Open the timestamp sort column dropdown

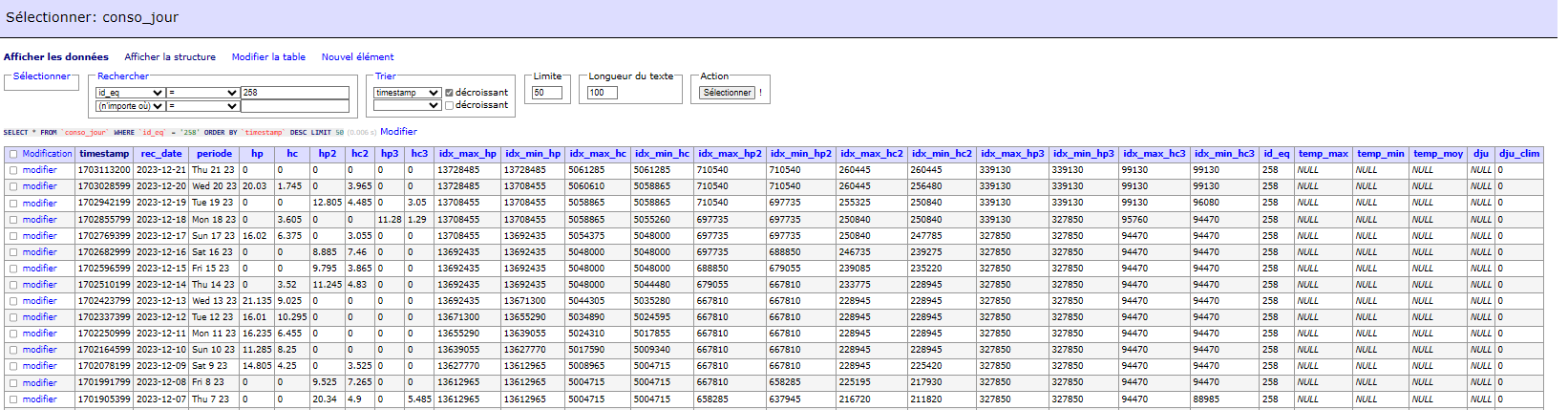tap(407, 93)
